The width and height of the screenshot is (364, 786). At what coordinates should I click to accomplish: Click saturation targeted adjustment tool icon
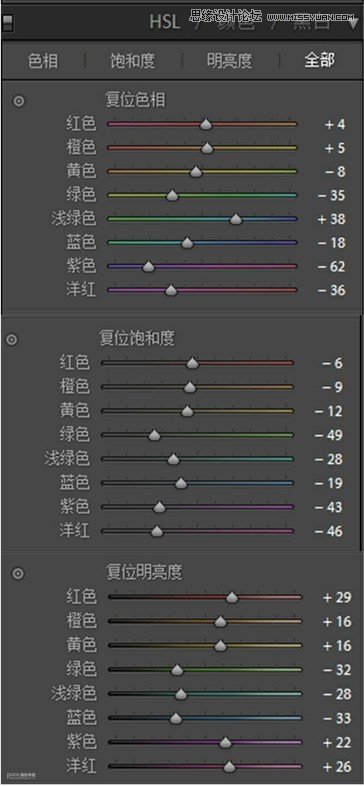pos(12,340)
